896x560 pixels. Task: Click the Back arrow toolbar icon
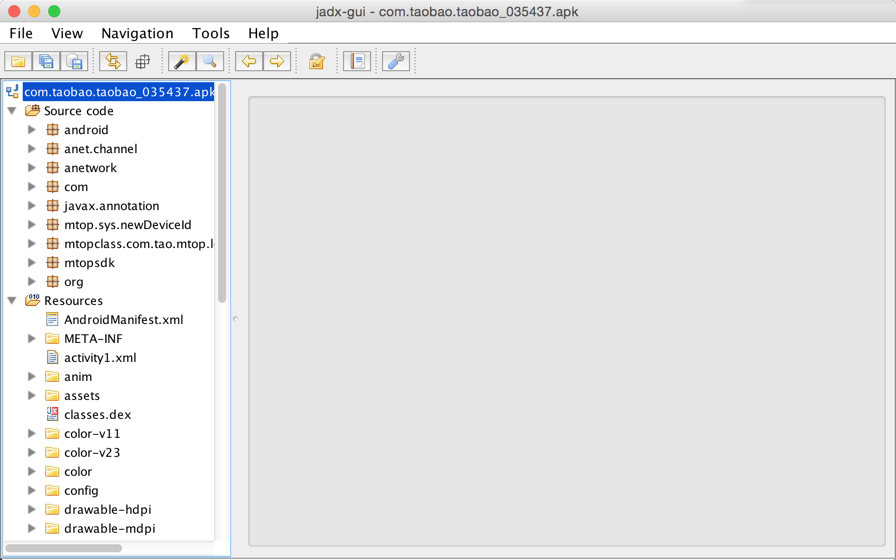tap(249, 61)
